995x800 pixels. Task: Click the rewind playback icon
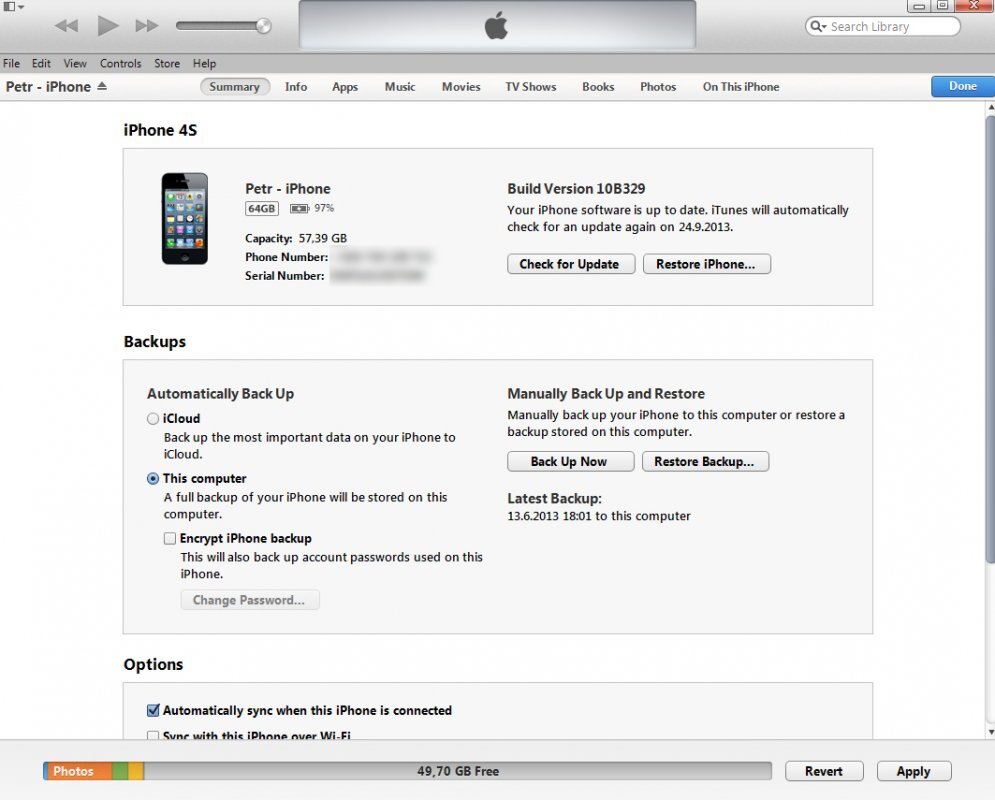pos(66,26)
